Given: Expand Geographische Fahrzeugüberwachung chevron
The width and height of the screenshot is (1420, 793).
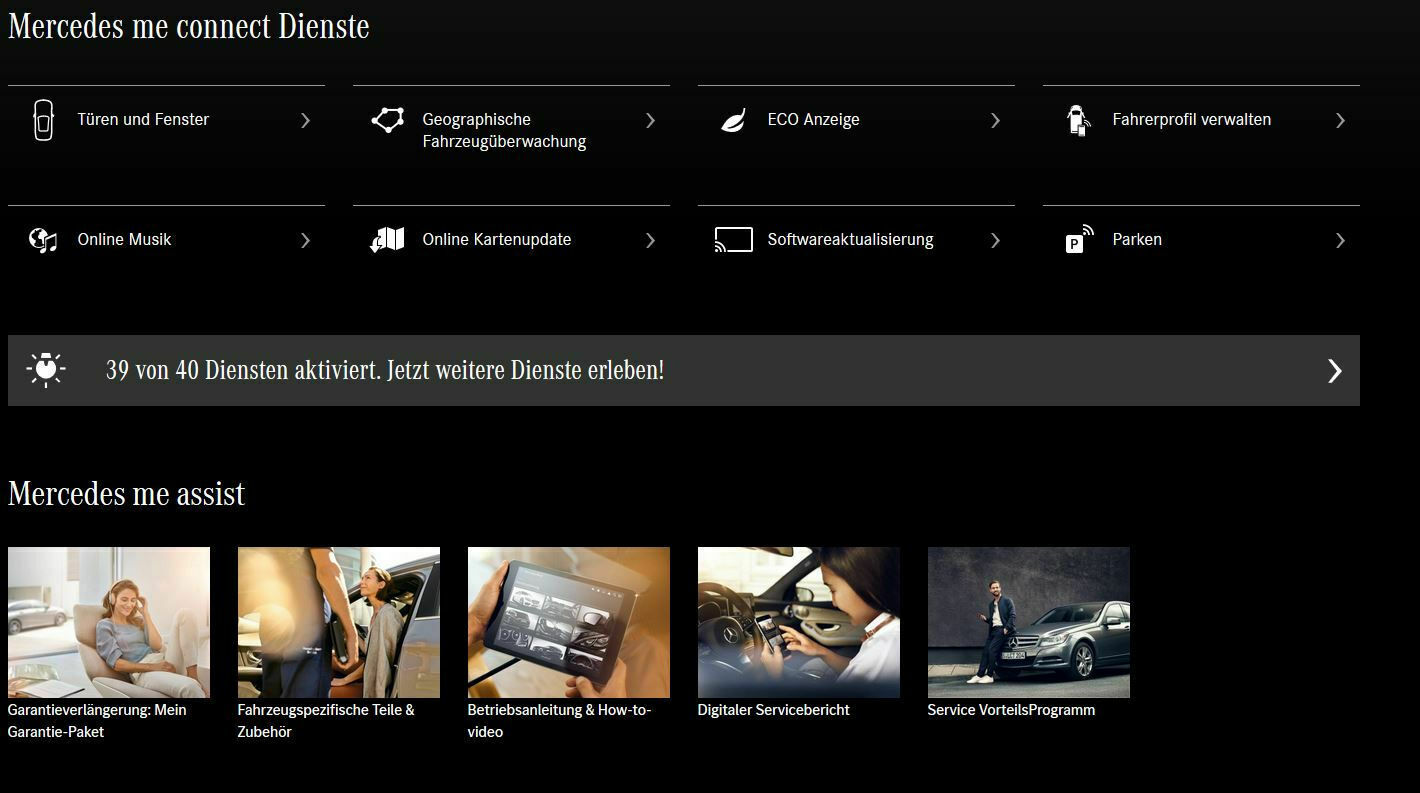Looking at the screenshot, I should pyautogui.click(x=650, y=120).
